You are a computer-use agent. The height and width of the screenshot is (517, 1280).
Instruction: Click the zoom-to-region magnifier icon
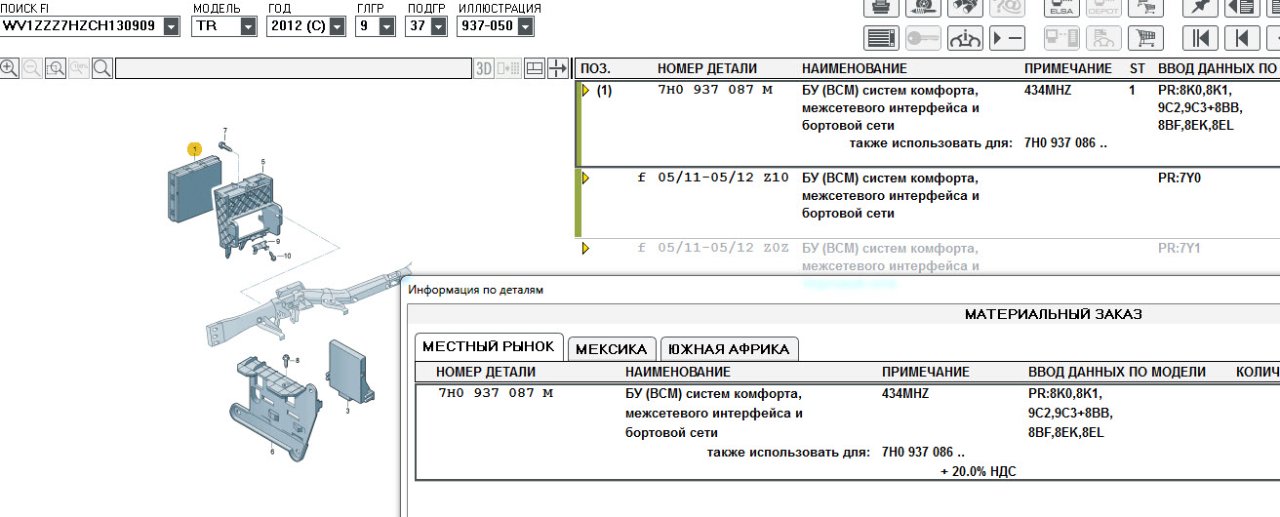pyautogui.click(x=55, y=68)
